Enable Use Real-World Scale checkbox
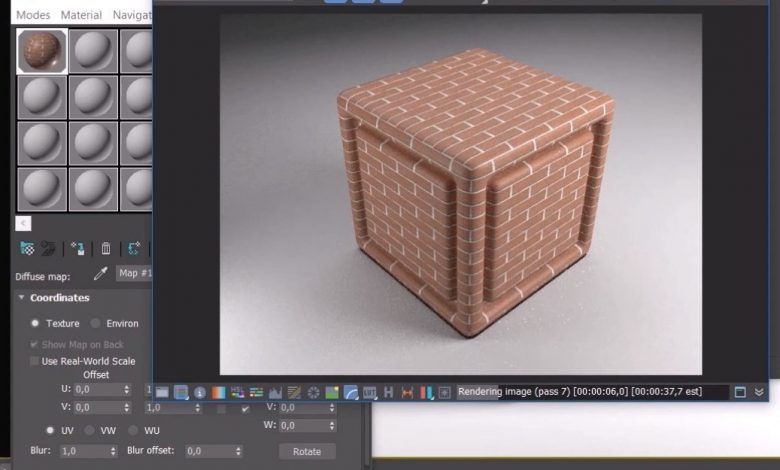 click(35, 361)
